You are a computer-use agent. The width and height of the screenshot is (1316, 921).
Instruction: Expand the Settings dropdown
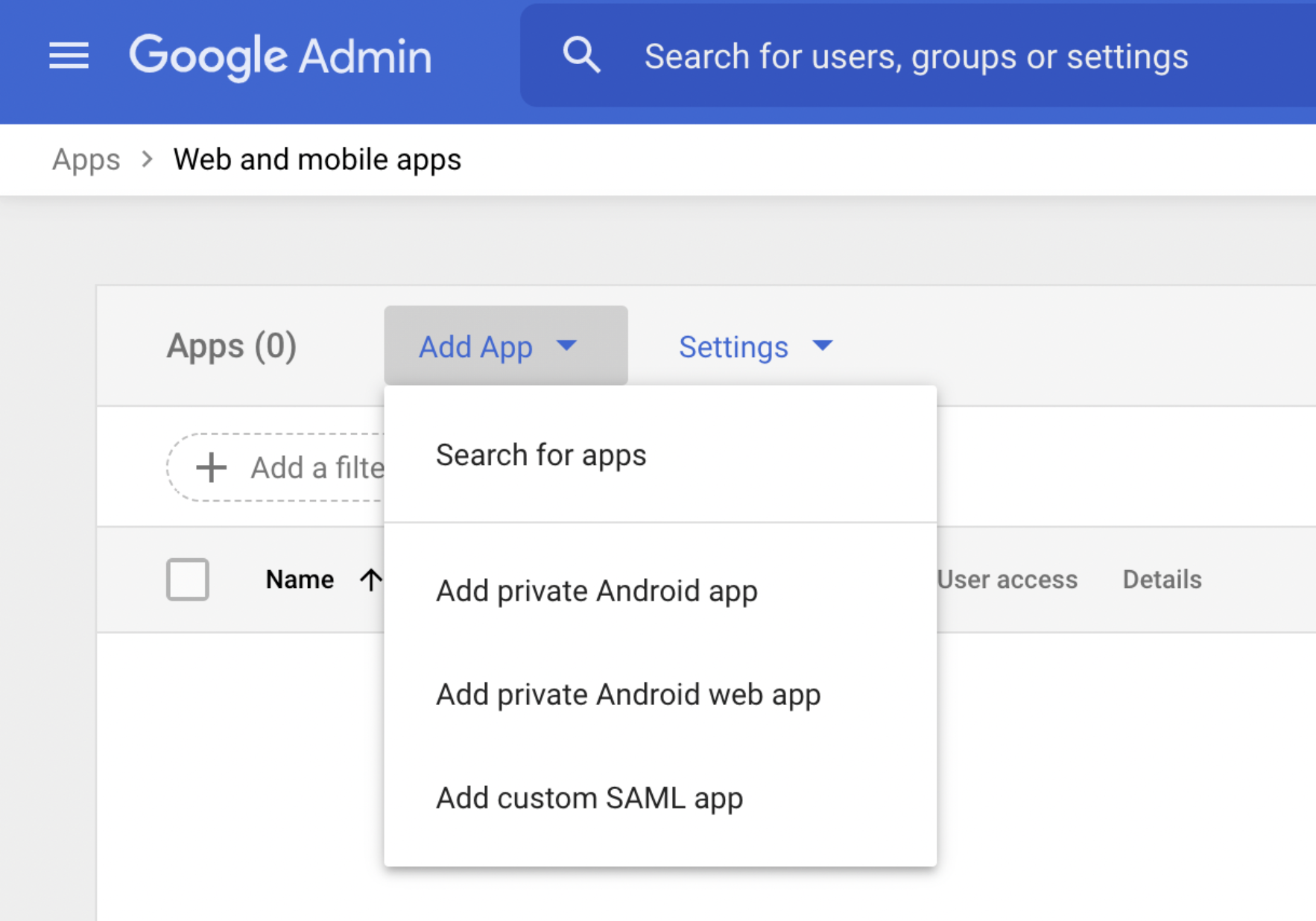pos(756,346)
